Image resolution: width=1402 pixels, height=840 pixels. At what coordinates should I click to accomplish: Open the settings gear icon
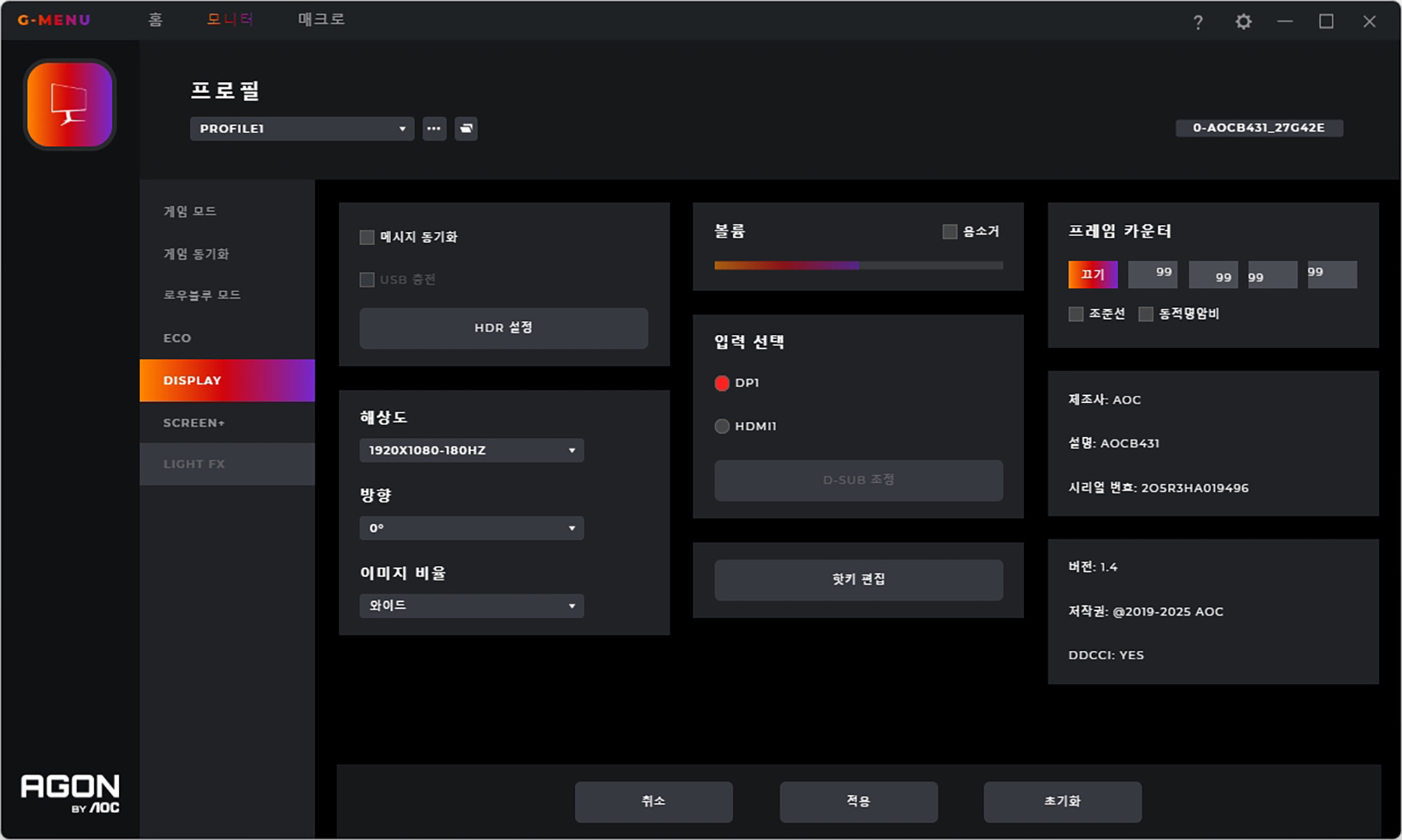click(1243, 22)
